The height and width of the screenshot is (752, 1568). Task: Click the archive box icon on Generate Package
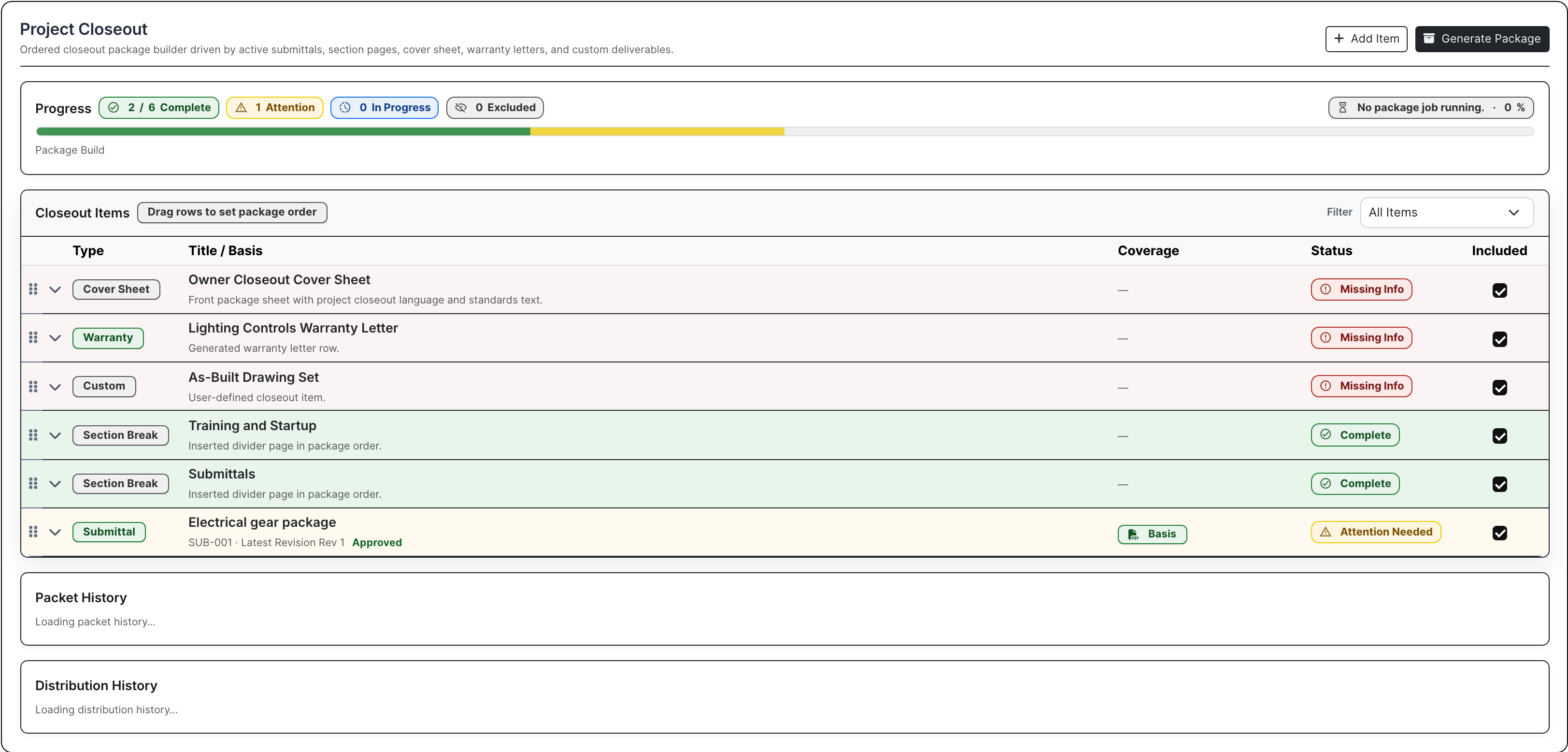[x=1429, y=38]
